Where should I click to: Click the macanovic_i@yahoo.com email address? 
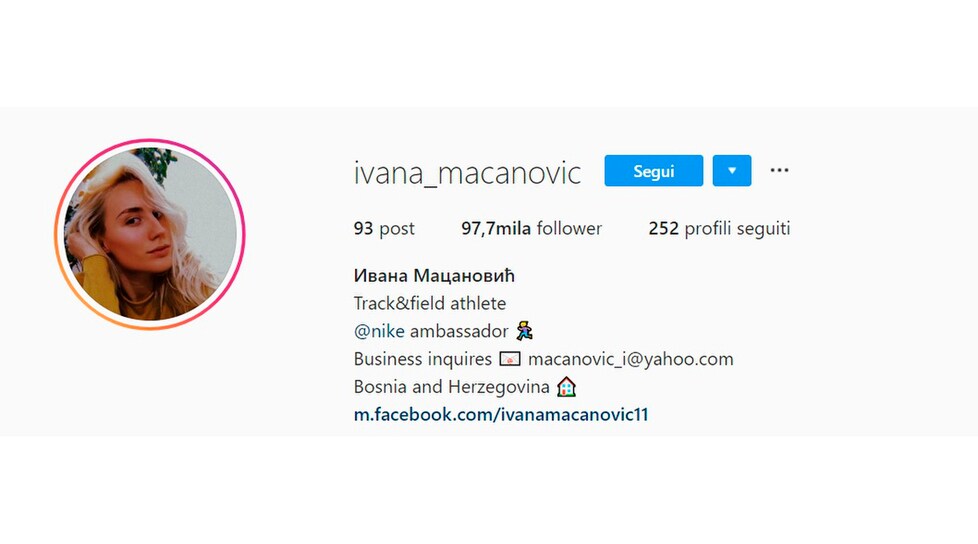pos(631,359)
